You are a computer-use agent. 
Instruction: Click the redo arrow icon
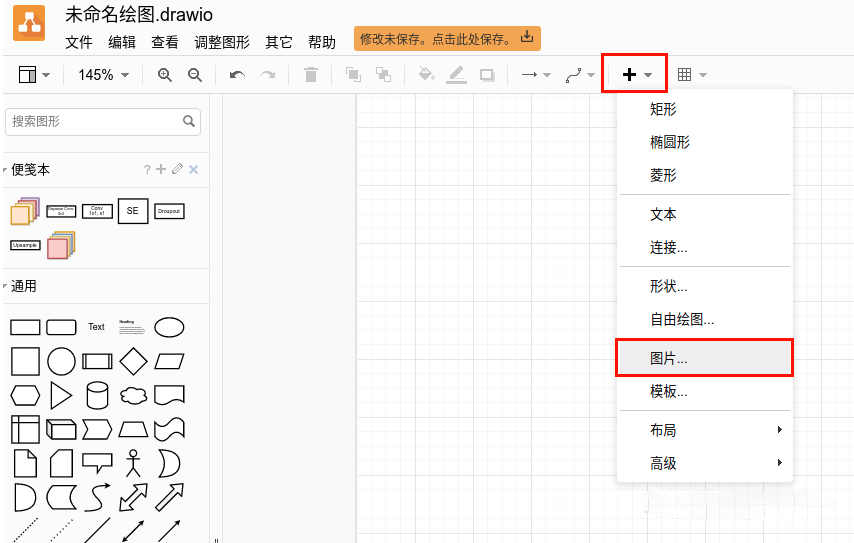(x=267, y=75)
